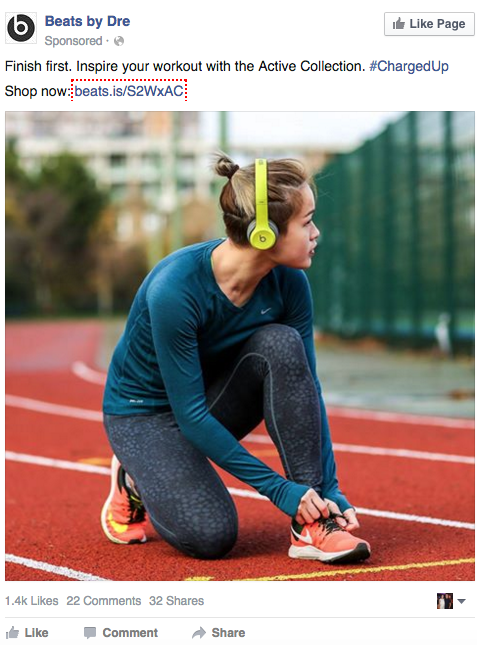Screen dimensions: 477x645
Task: Click the Like thumbs-up icon below post
Action: tap(13, 632)
